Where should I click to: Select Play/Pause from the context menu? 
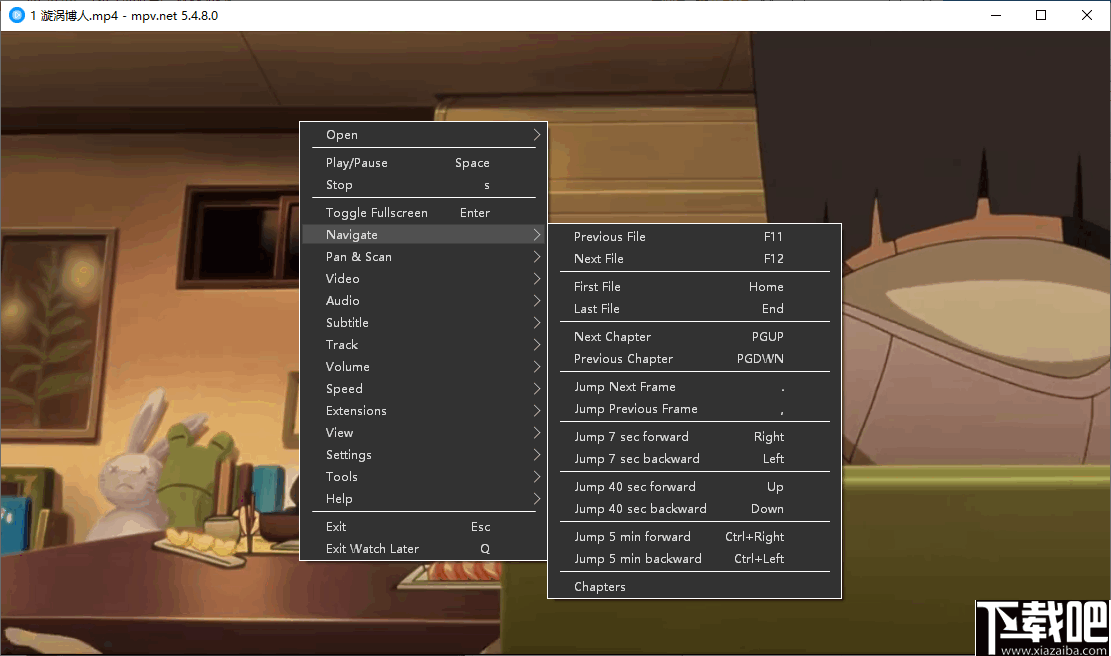pos(357,163)
